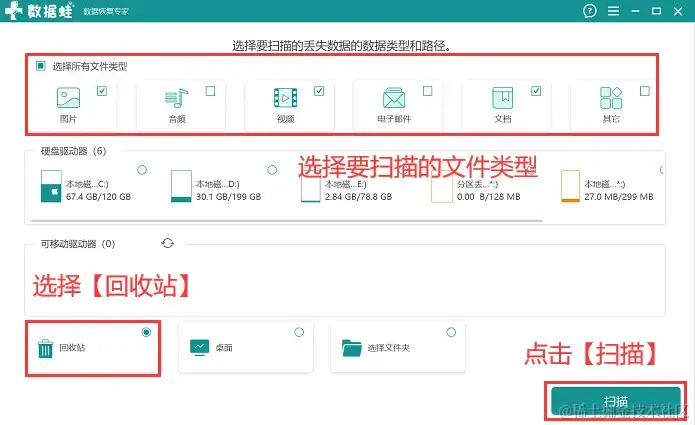Check the 音频 audio checkbox
This screenshot has height=425, width=695.
pos(211,91)
